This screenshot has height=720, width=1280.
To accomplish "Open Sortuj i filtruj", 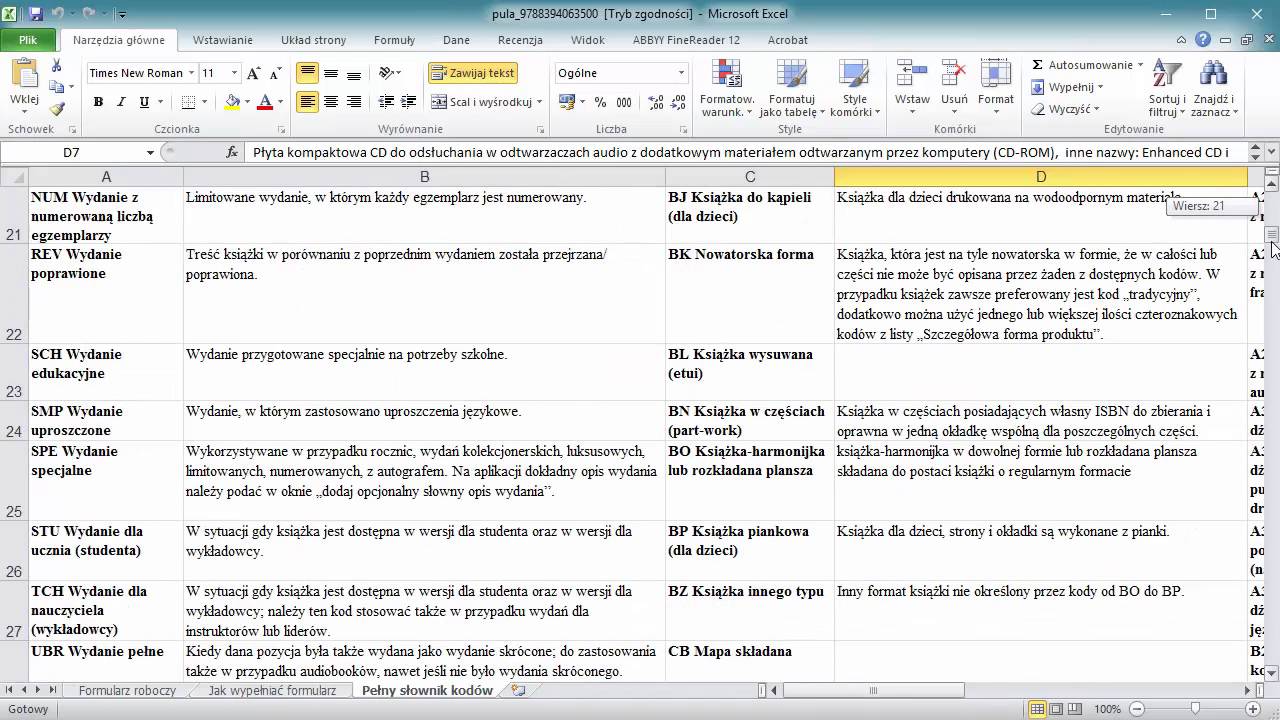I will 1166,88.
